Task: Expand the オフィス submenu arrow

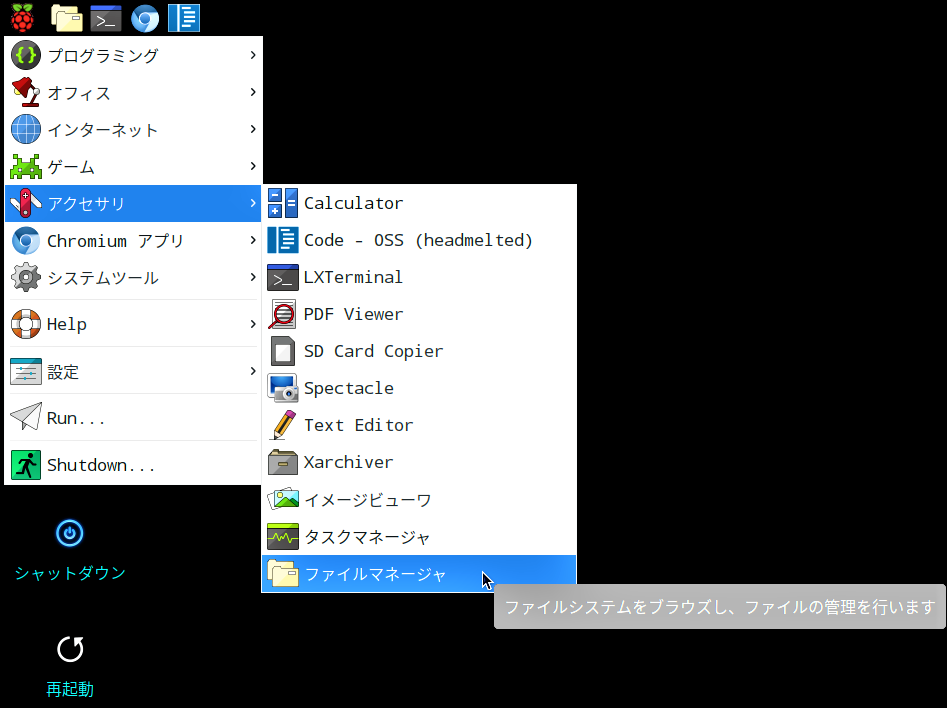Action: (253, 92)
